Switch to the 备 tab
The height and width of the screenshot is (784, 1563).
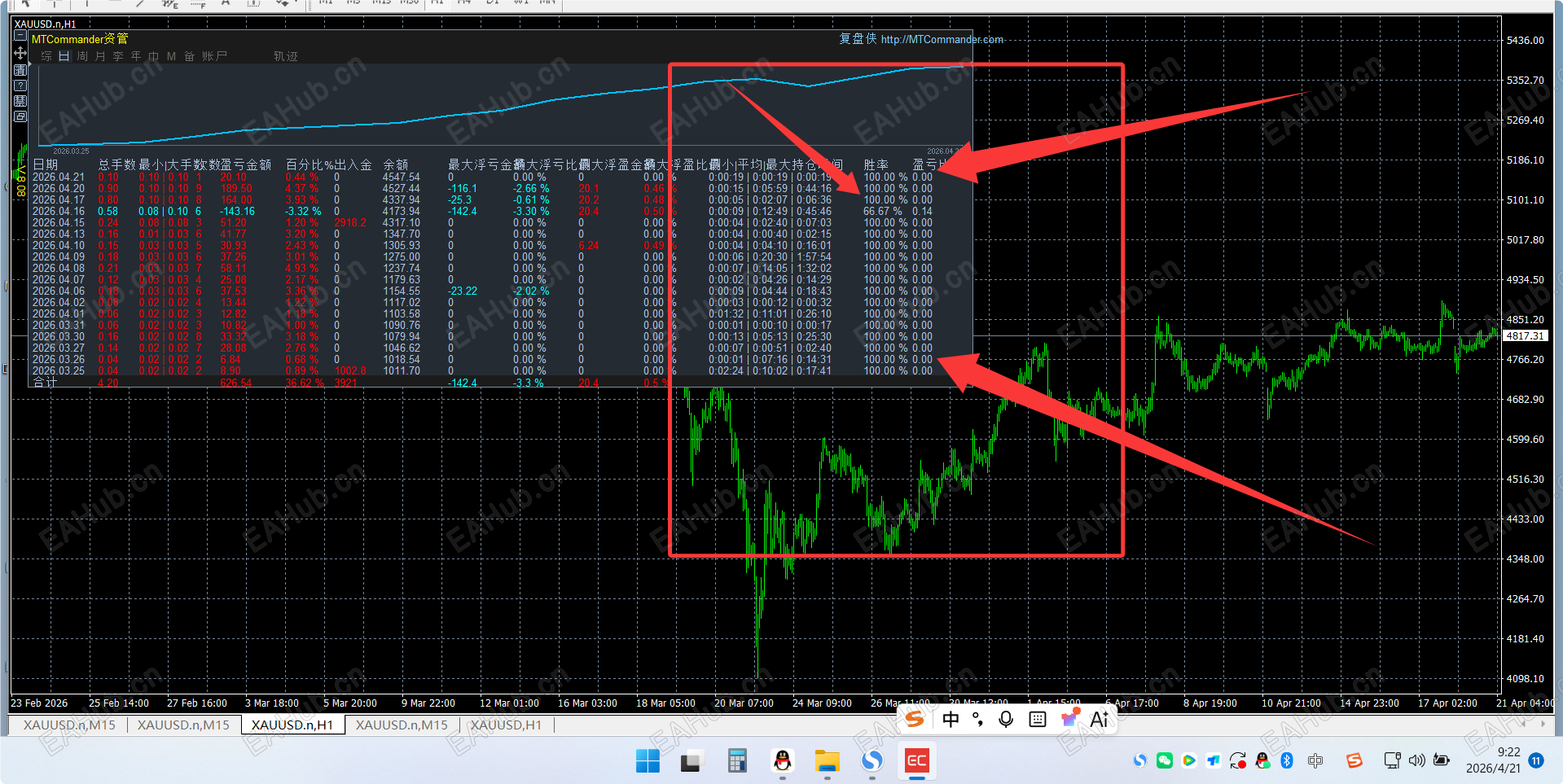189,56
